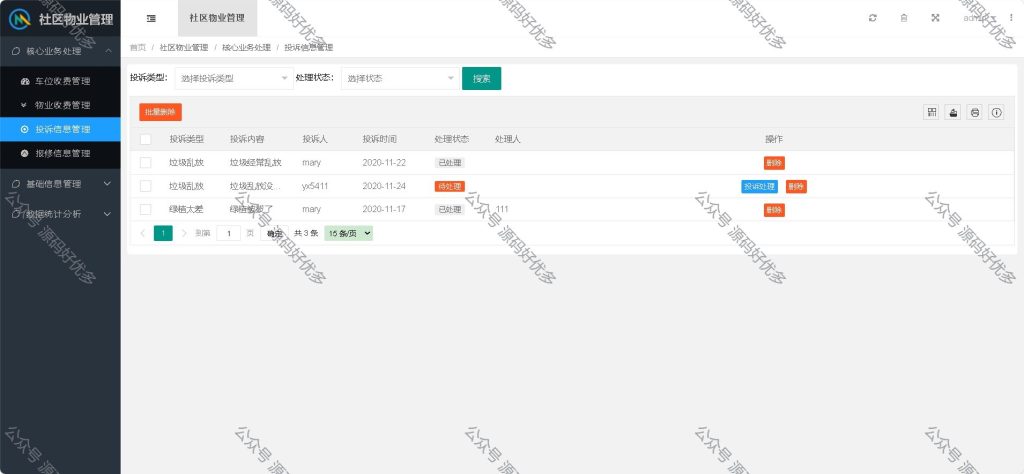Image resolution: width=1024 pixels, height=474 pixels.
Task: Click the 核心业务处理 breadcrumb item
Action: pyautogui.click(x=246, y=48)
